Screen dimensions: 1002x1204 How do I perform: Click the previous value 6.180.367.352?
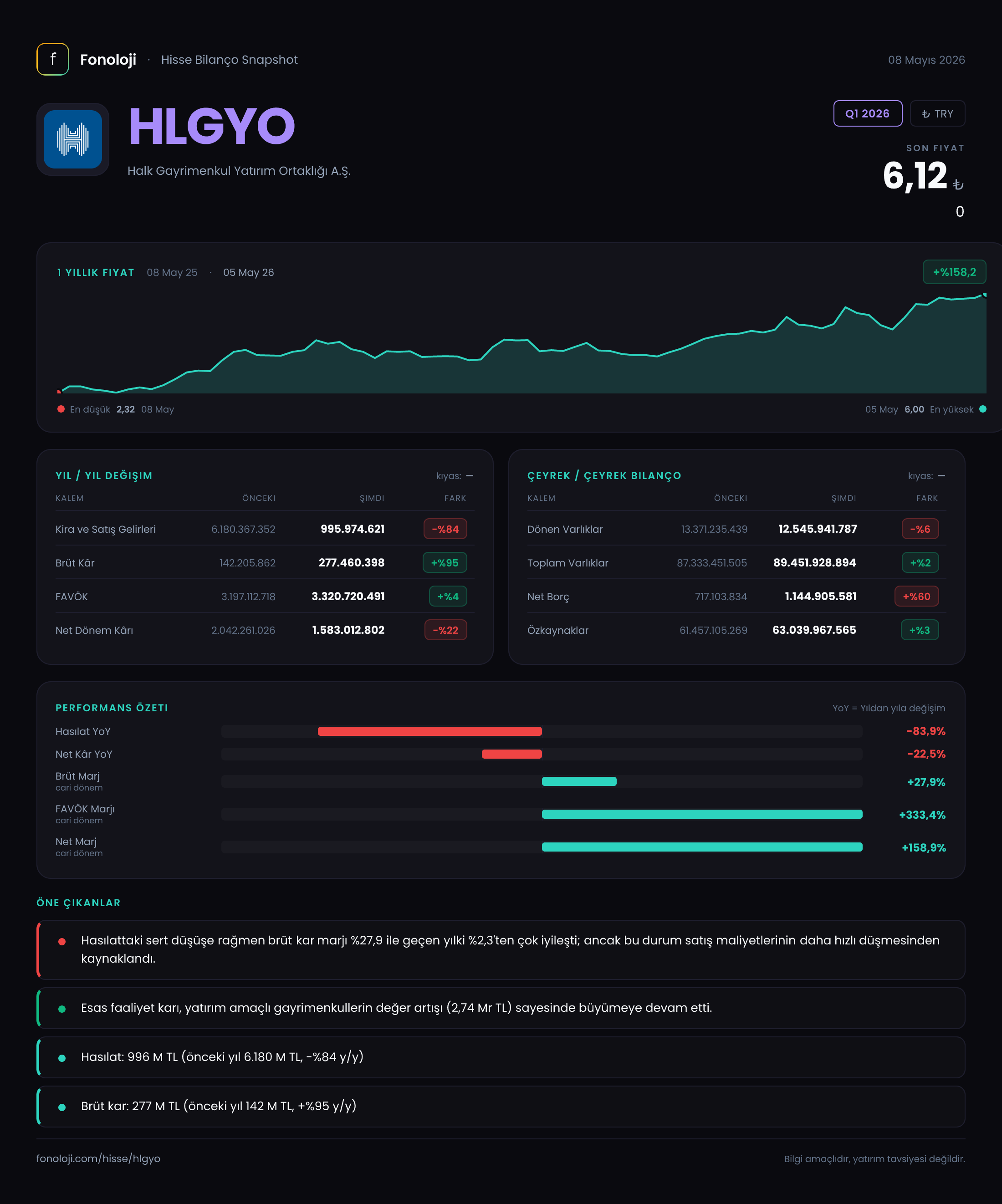[x=243, y=529]
